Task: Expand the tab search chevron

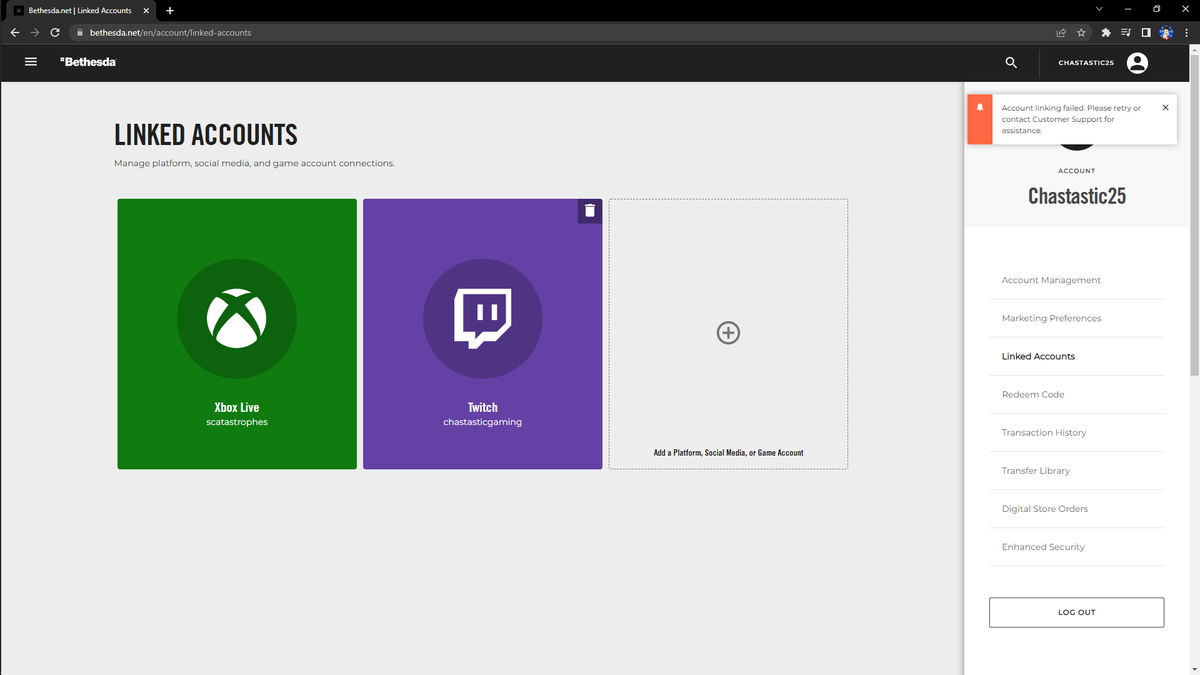Action: (1099, 9)
